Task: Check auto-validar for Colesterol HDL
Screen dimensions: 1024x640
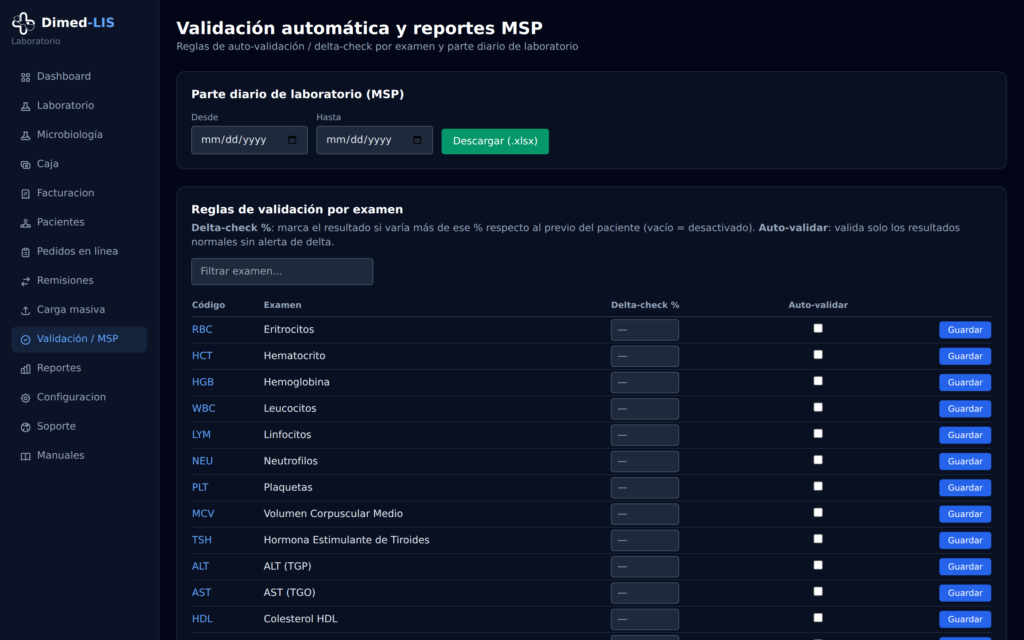Action: coord(818,618)
